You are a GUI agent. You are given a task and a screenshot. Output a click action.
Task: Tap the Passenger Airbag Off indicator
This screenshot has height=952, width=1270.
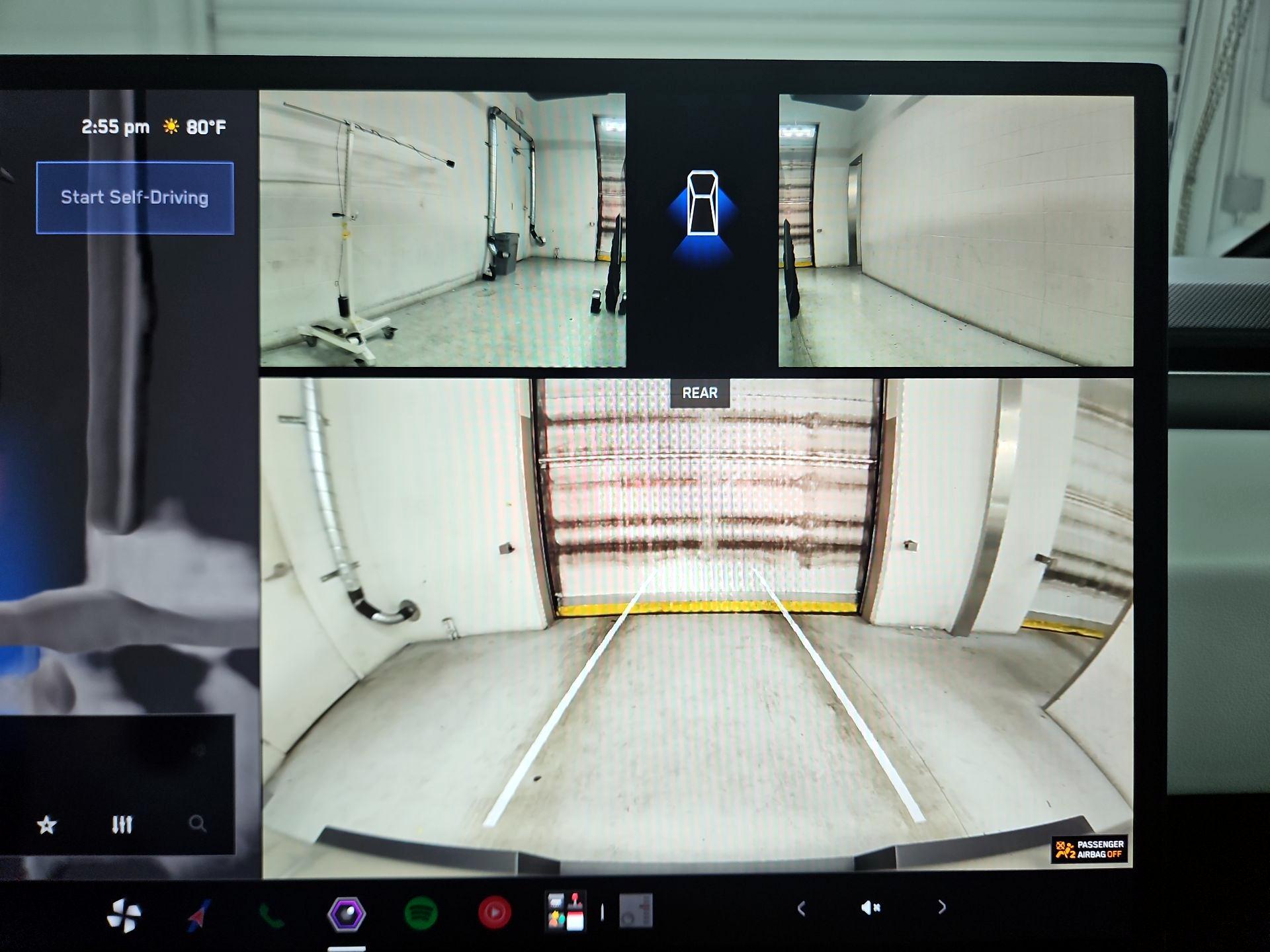pyautogui.click(x=1089, y=850)
